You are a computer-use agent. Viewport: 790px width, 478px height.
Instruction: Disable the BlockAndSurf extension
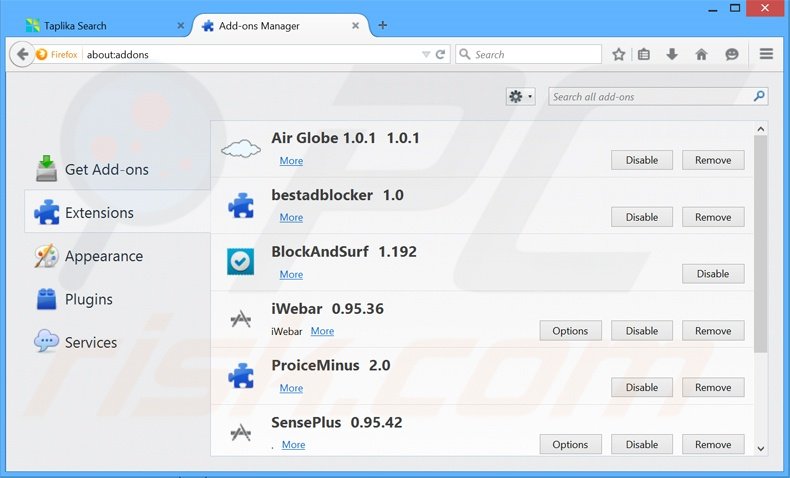pyautogui.click(x=713, y=274)
